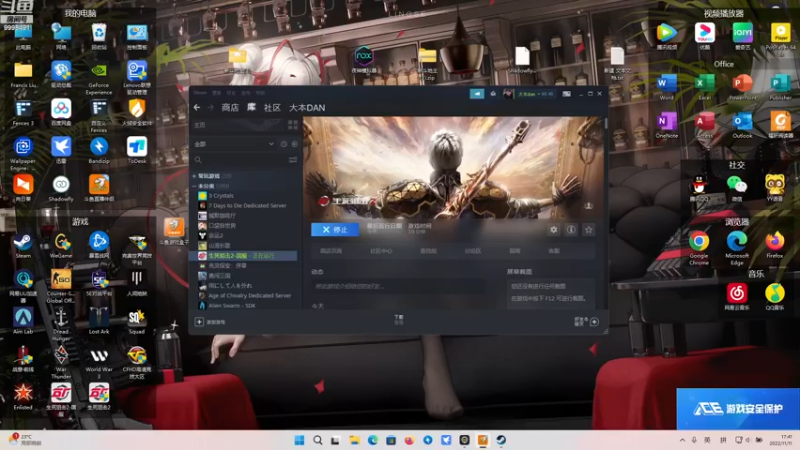This screenshot has width=800, height=450.
Task: Open the Excel shortcut in Office group
Action: click(x=705, y=87)
